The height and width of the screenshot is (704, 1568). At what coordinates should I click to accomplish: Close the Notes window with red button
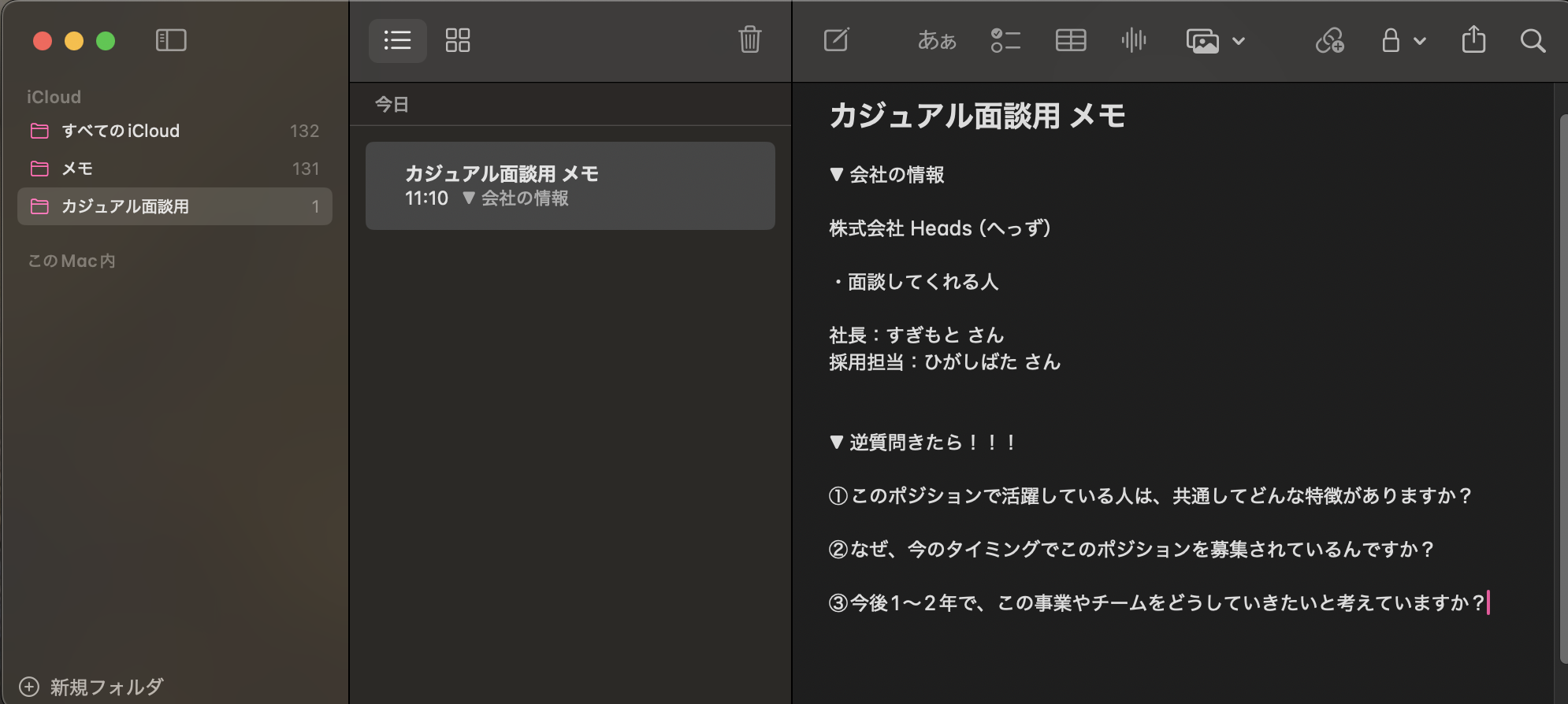(x=43, y=41)
